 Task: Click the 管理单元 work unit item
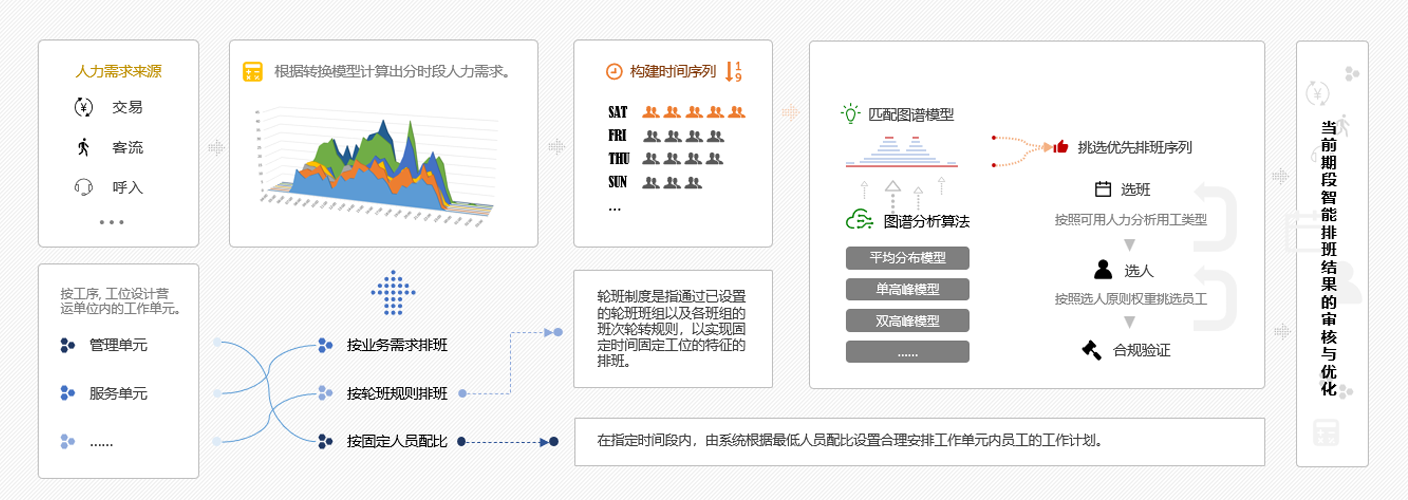coord(117,345)
